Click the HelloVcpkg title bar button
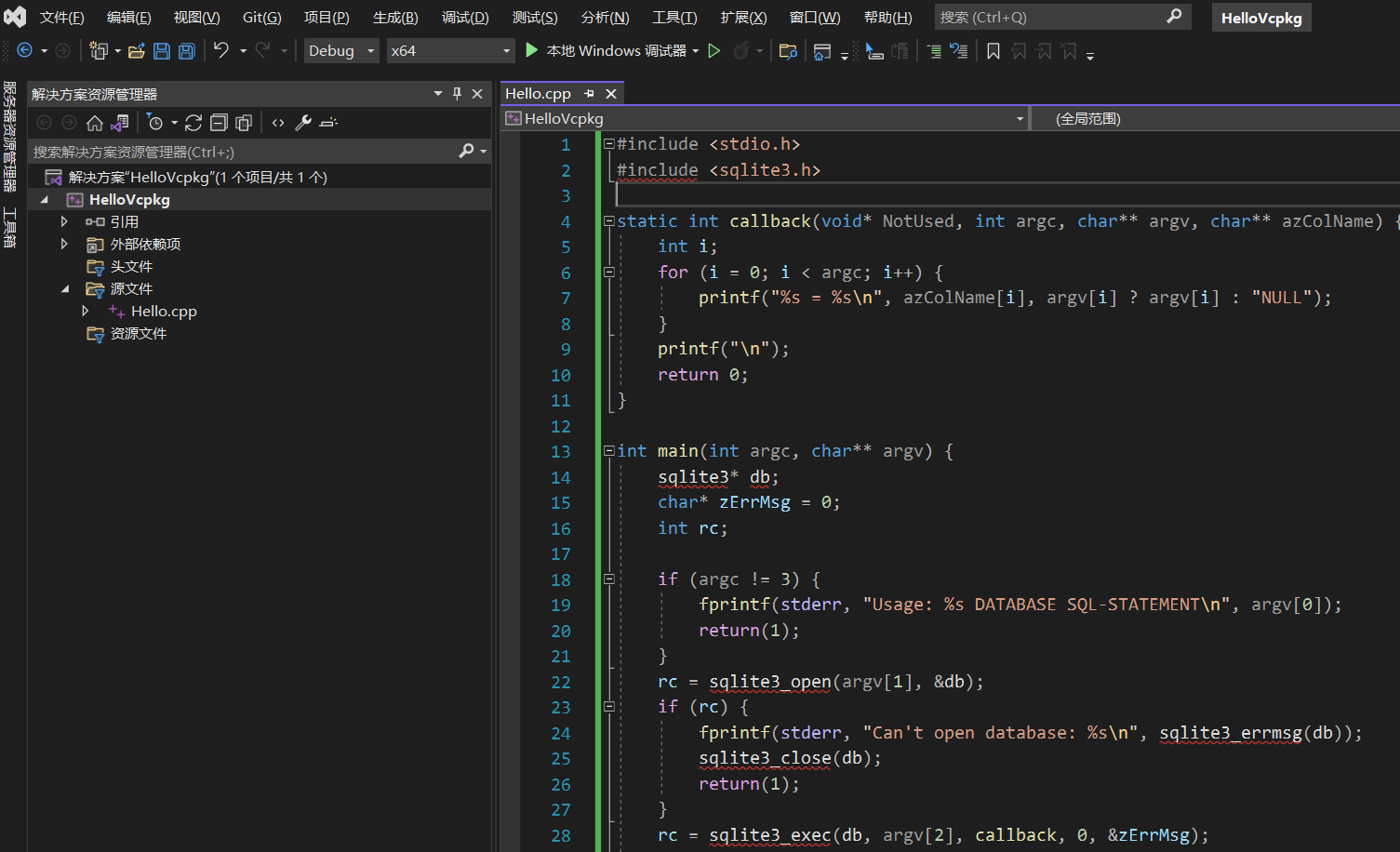 [1261, 18]
